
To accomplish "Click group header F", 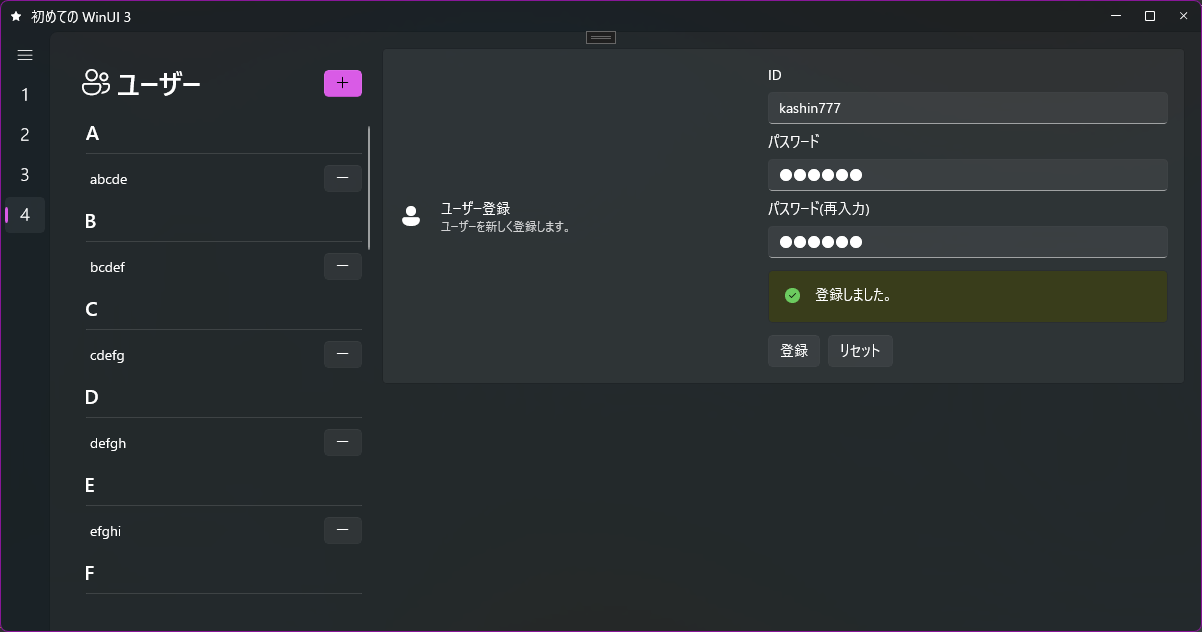I will pyautogui.click(x=90, y=574).
